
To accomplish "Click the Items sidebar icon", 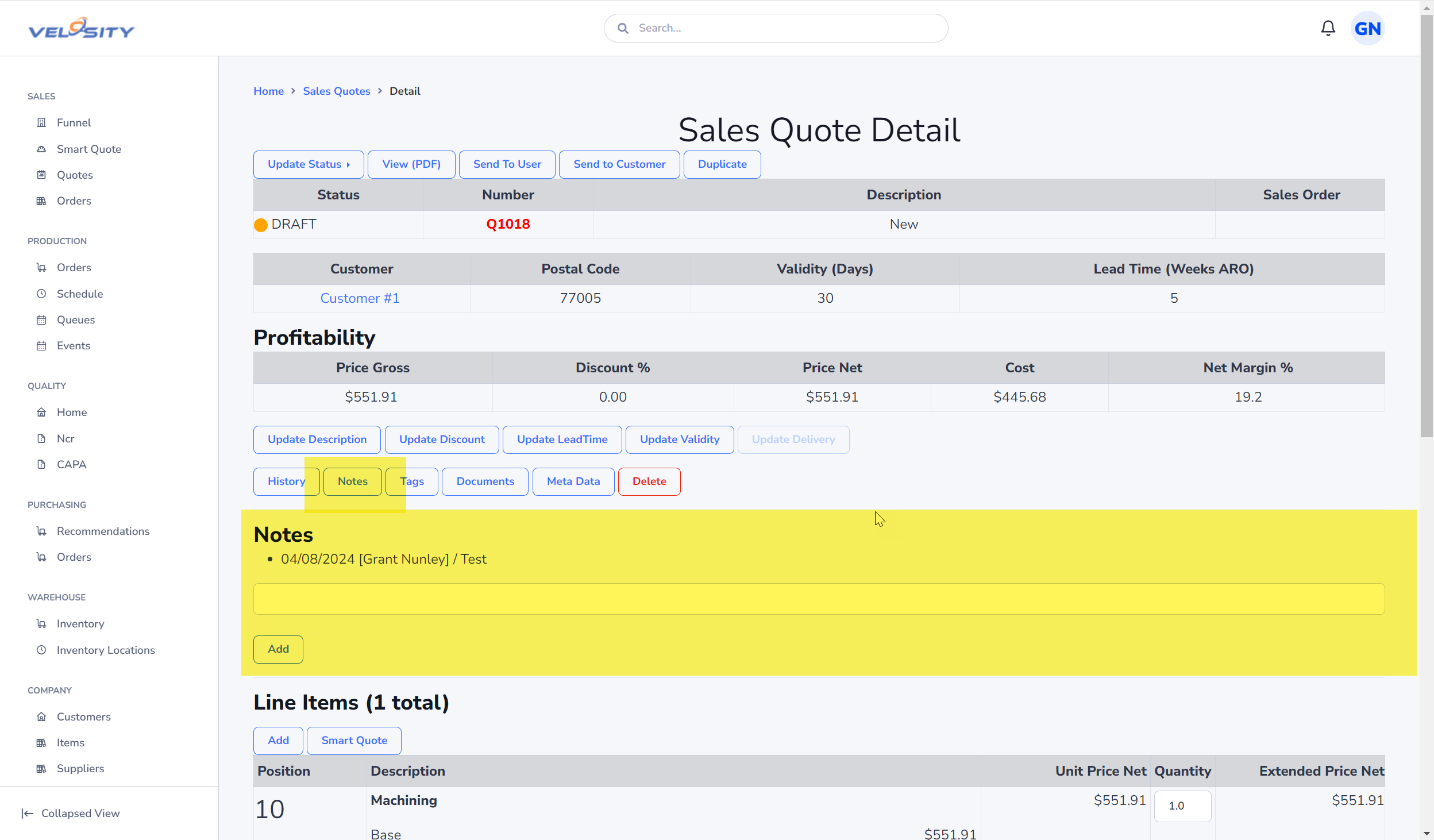I will pos(41,742).
